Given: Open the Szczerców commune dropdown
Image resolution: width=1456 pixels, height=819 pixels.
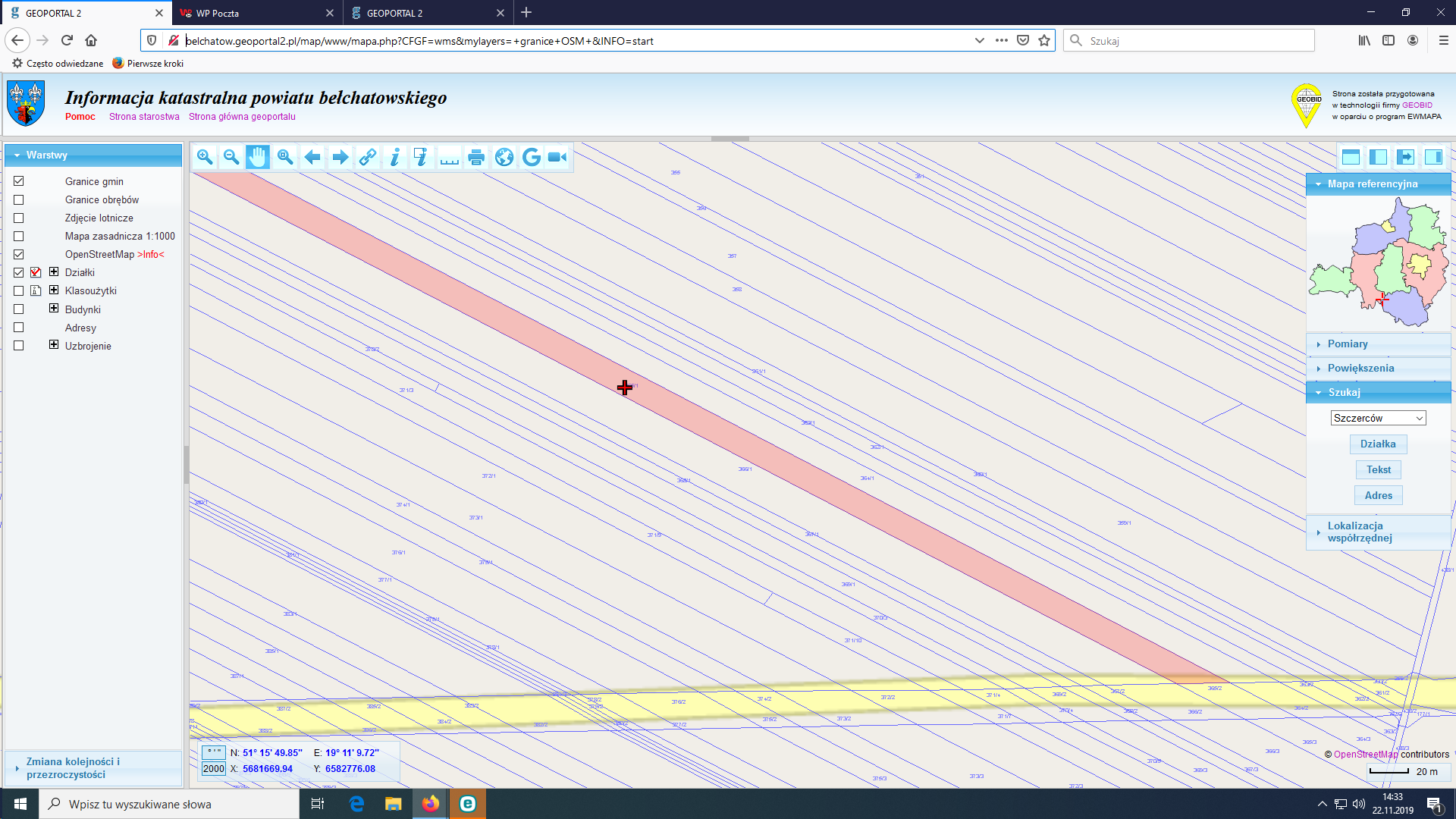Looking at the screenshot, I should (x=1378, y=419).
